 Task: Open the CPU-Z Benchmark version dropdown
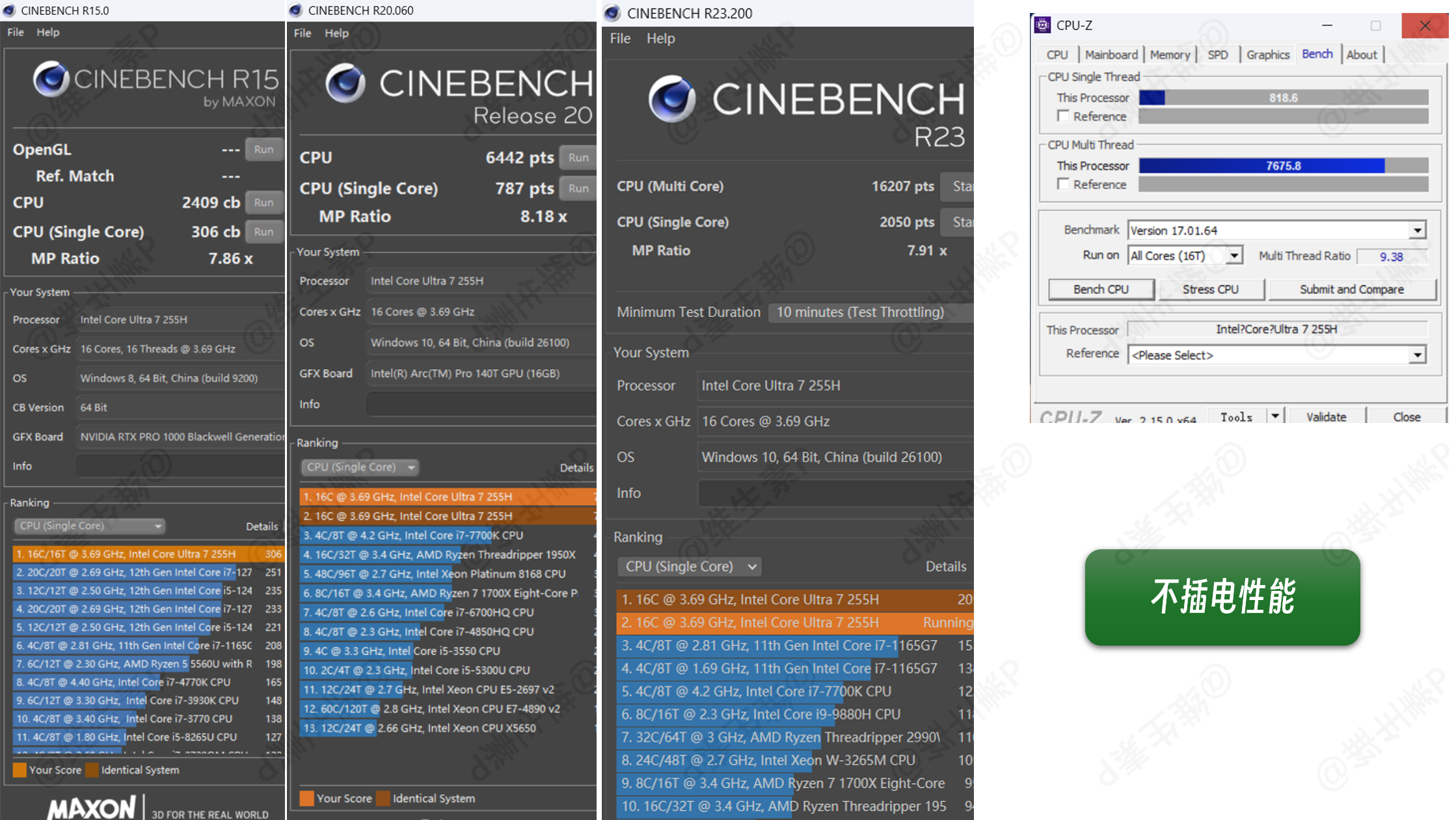[1417, 230]
